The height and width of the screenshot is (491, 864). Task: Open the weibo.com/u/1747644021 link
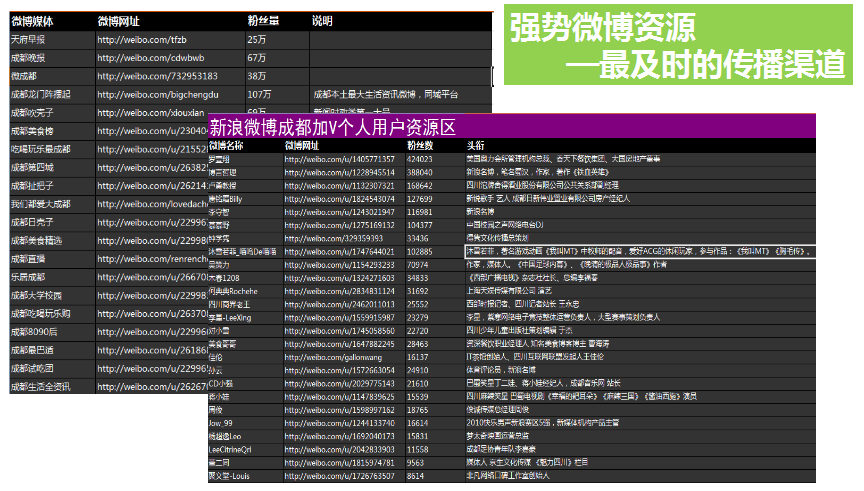(339, 252)
